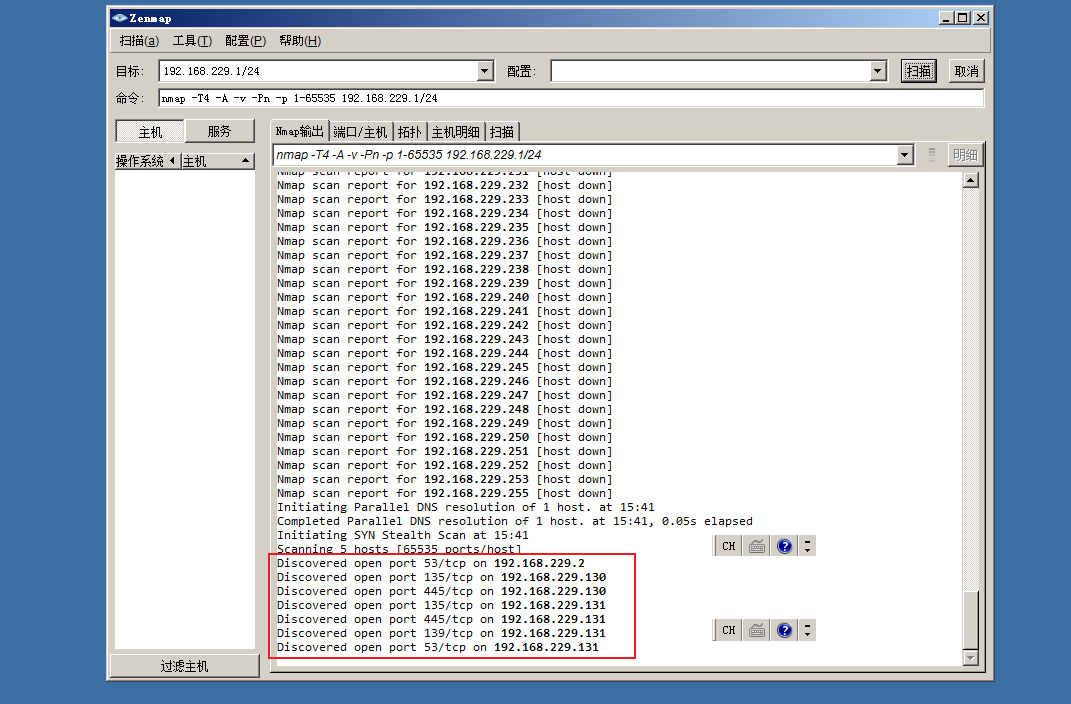Image resolution: width=1071 pixels, height=704 pixels.
Task: Switch to the 服务 services view button
Action: click(219, 131)
